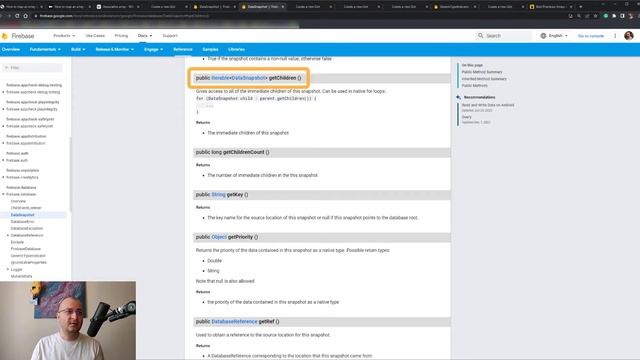
Task: Switch to the Samples tab
Action: point(210,49)
